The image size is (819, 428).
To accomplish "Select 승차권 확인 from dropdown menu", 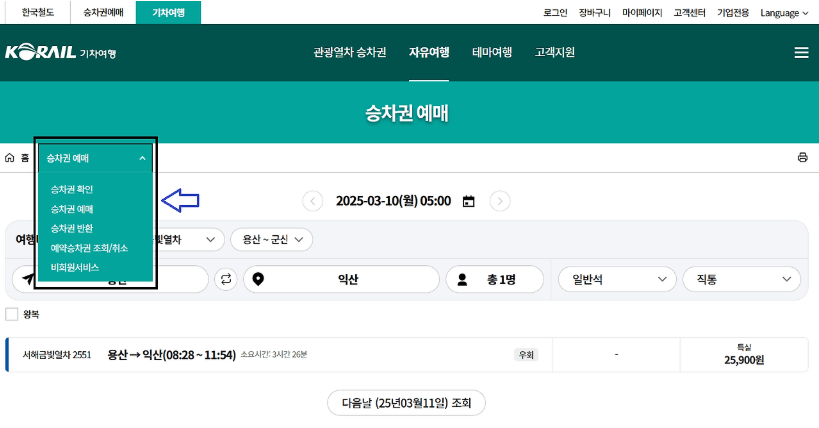I will (x=72, y=190).
